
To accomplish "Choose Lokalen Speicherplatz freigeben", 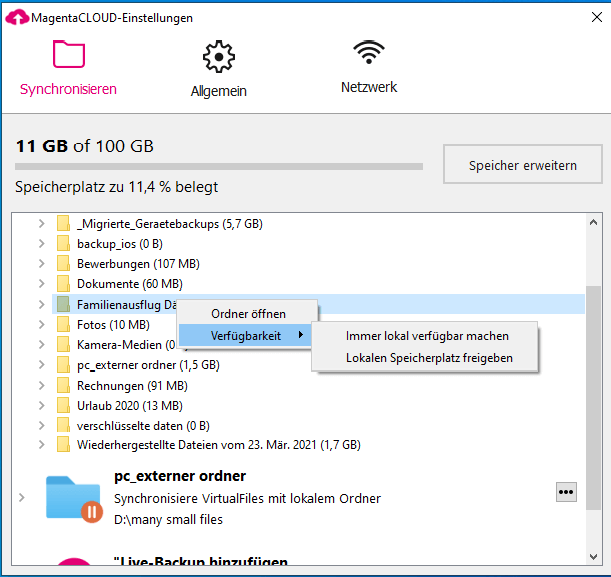I will pos(429,358).
